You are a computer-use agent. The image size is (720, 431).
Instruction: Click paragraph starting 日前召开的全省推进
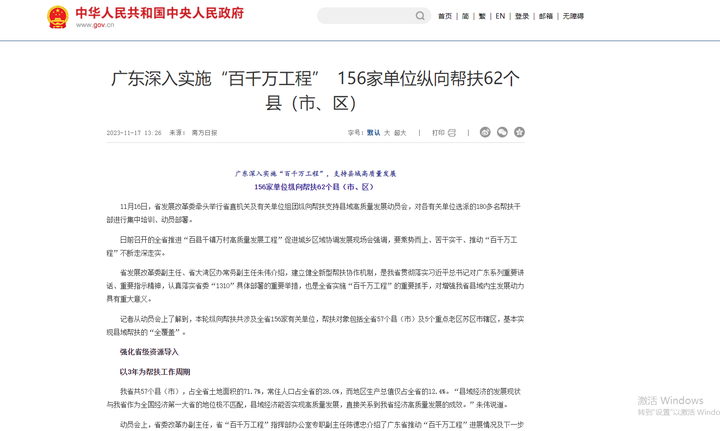tap(312, 246)
